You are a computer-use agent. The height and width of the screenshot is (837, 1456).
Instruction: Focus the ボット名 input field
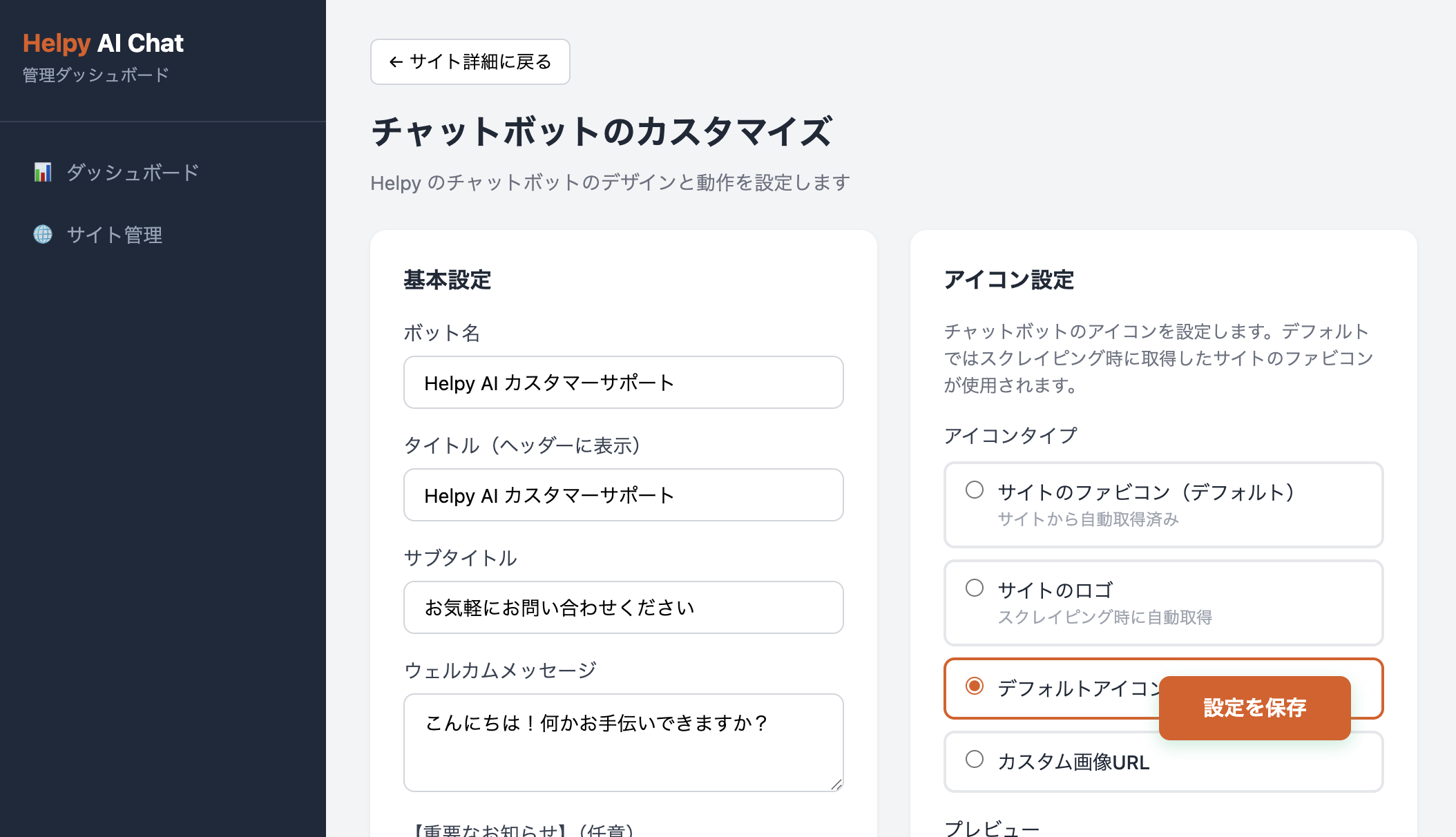pos(624,383)
